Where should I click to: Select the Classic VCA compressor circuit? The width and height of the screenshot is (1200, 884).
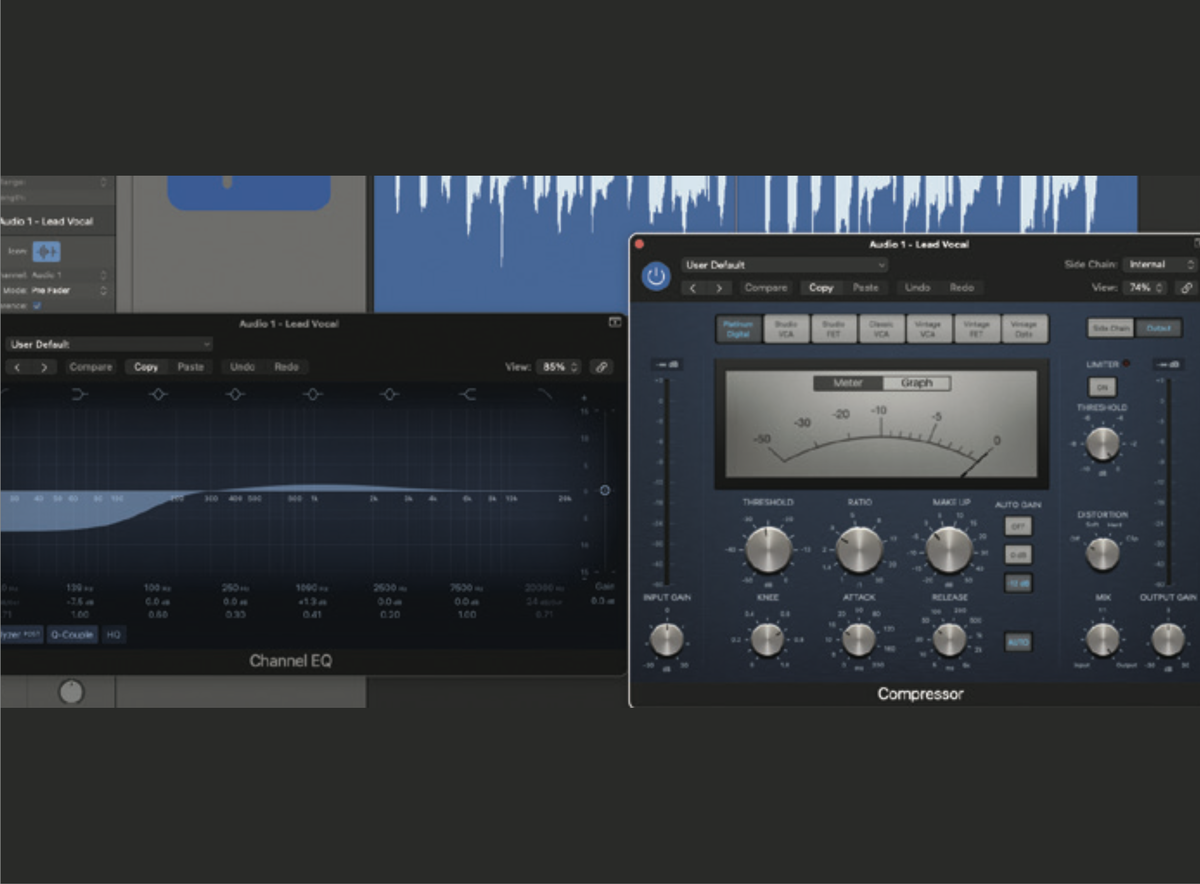[880, 328]
